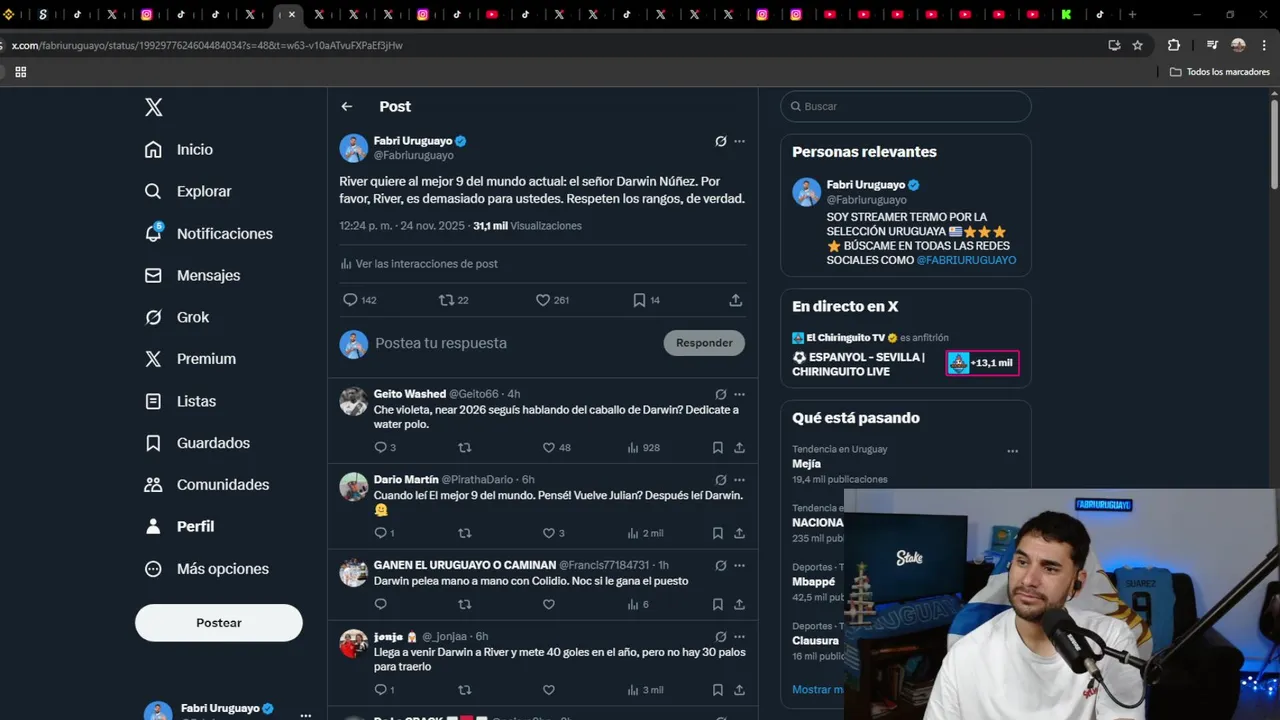Click the browser address bar URL
This screenshot has height=720, width=1280.
tap(207, 45)
